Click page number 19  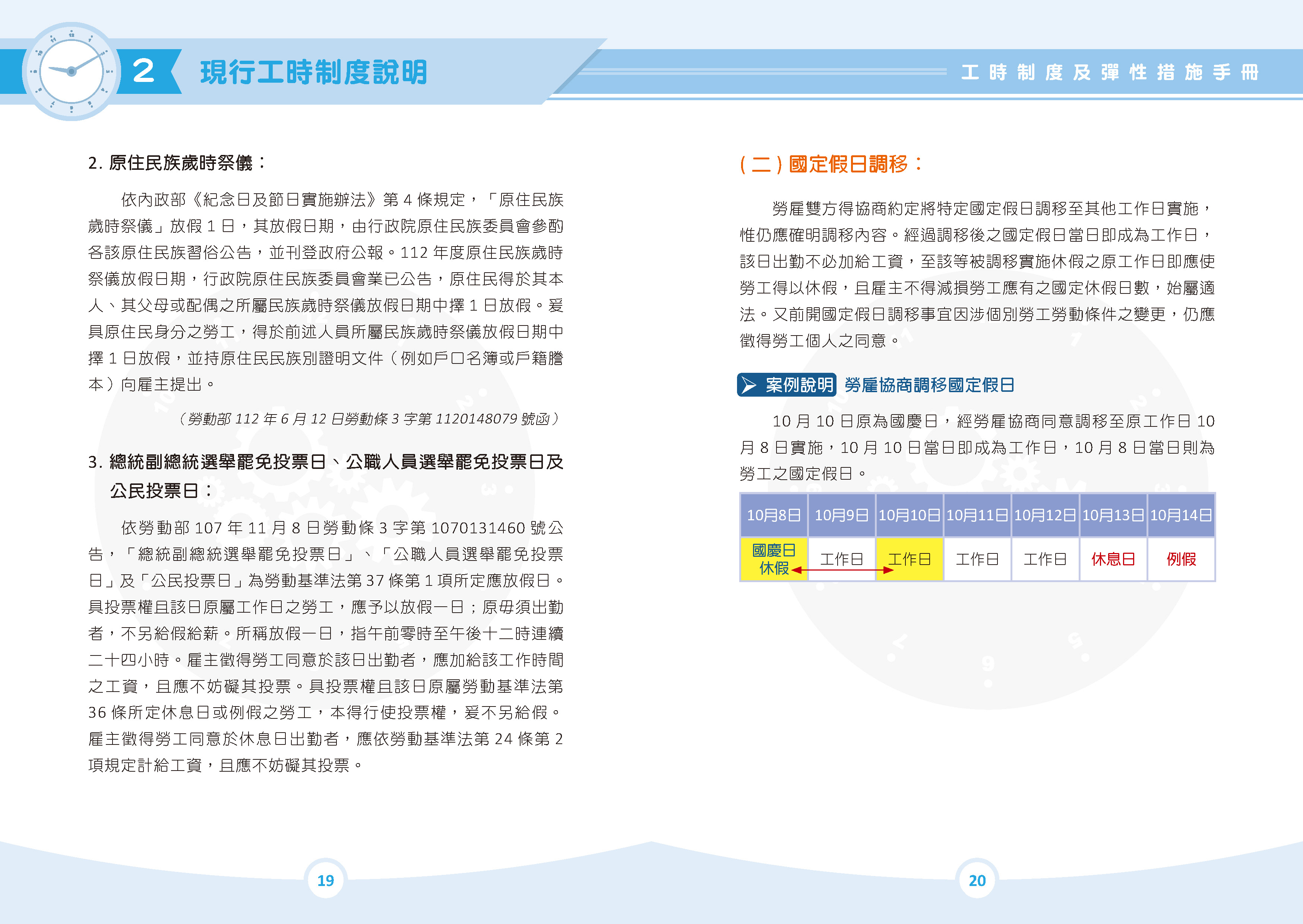326,880
